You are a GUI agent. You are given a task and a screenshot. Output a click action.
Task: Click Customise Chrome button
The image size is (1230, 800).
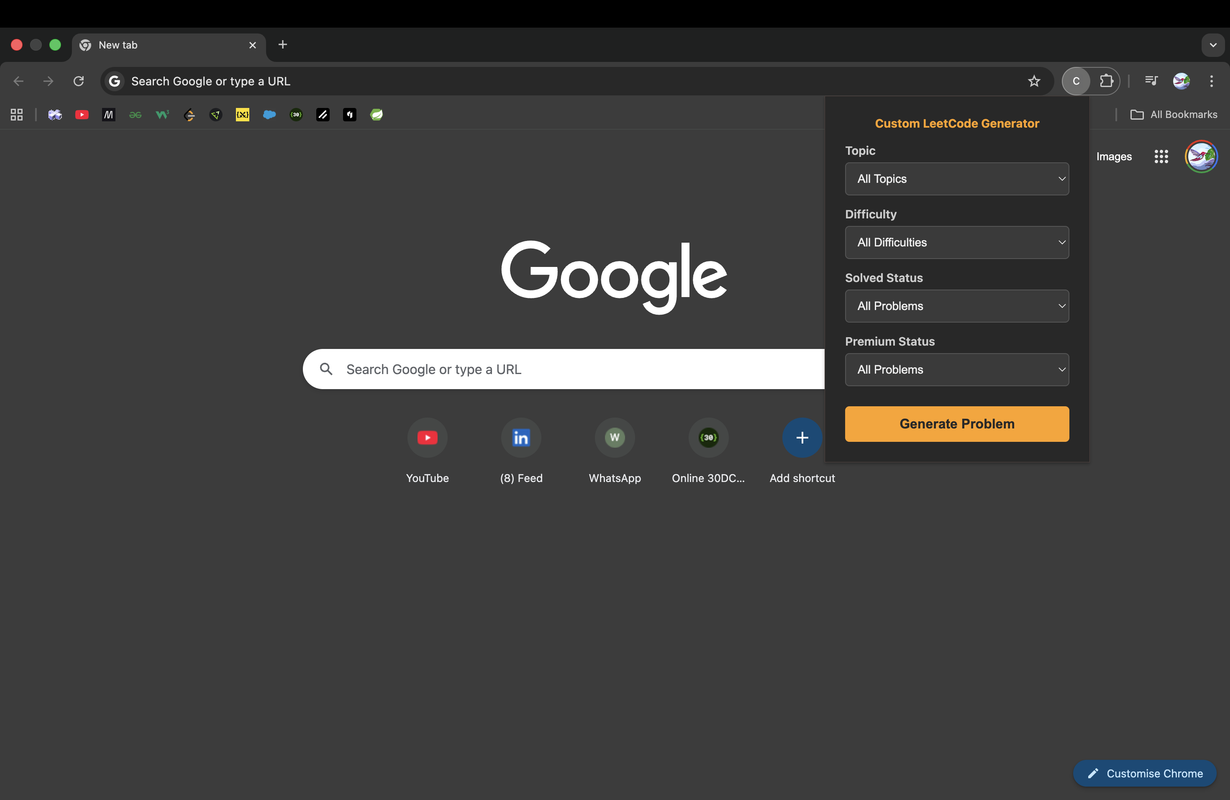[x=1145, y=773]
